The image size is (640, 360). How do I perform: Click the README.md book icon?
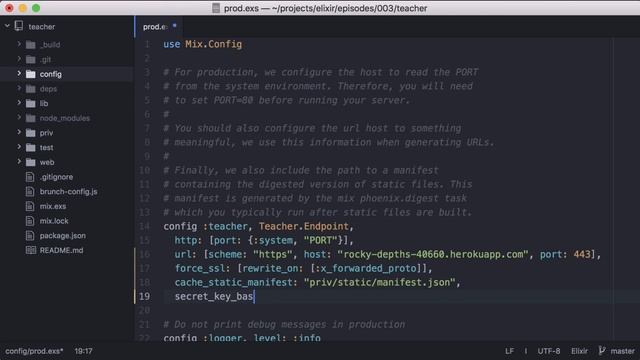coord(31,250)
